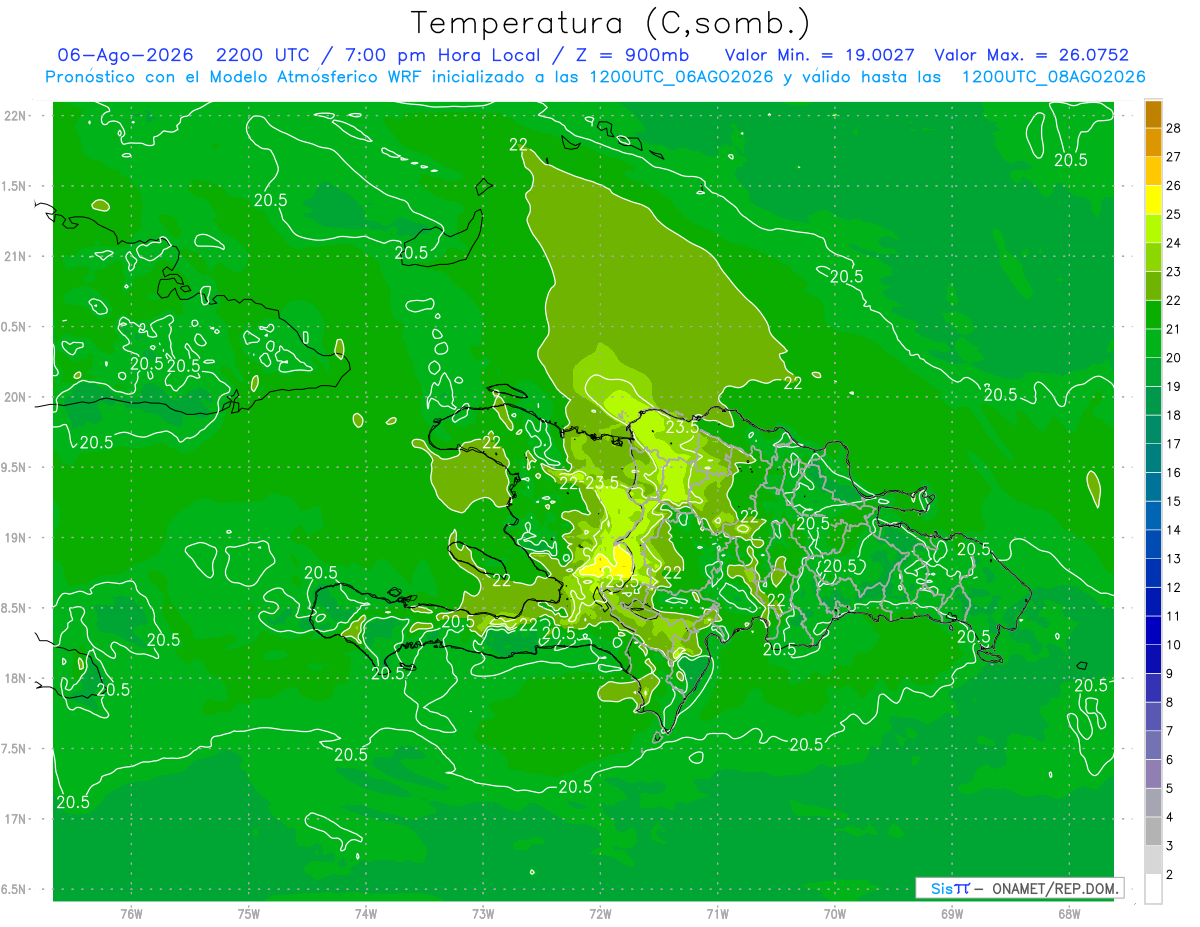
Task: Click the '17N' latitude axis label
Action: (16, 819)
